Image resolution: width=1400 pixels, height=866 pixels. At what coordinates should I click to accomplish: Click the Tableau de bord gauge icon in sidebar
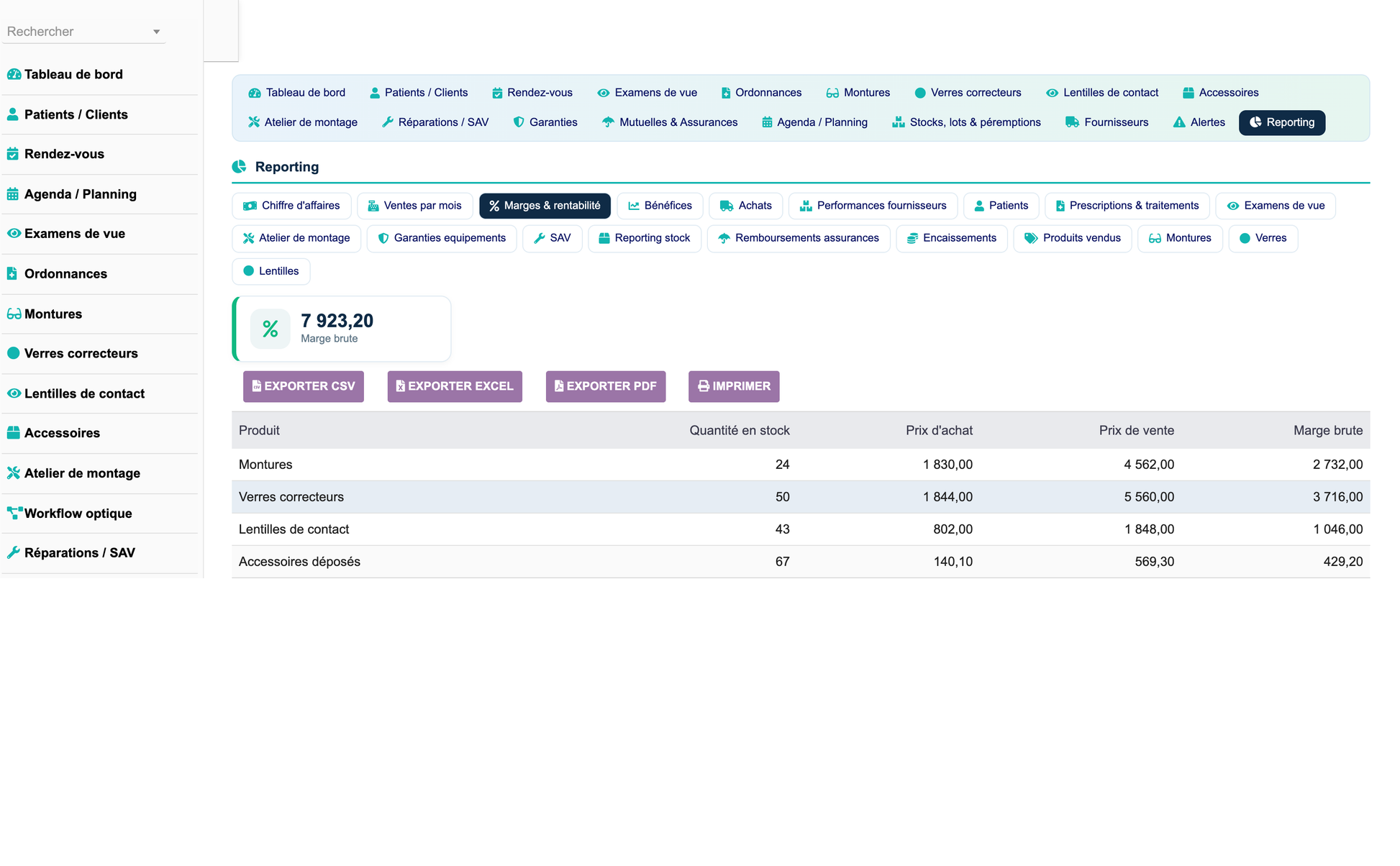tap(14, 74)
